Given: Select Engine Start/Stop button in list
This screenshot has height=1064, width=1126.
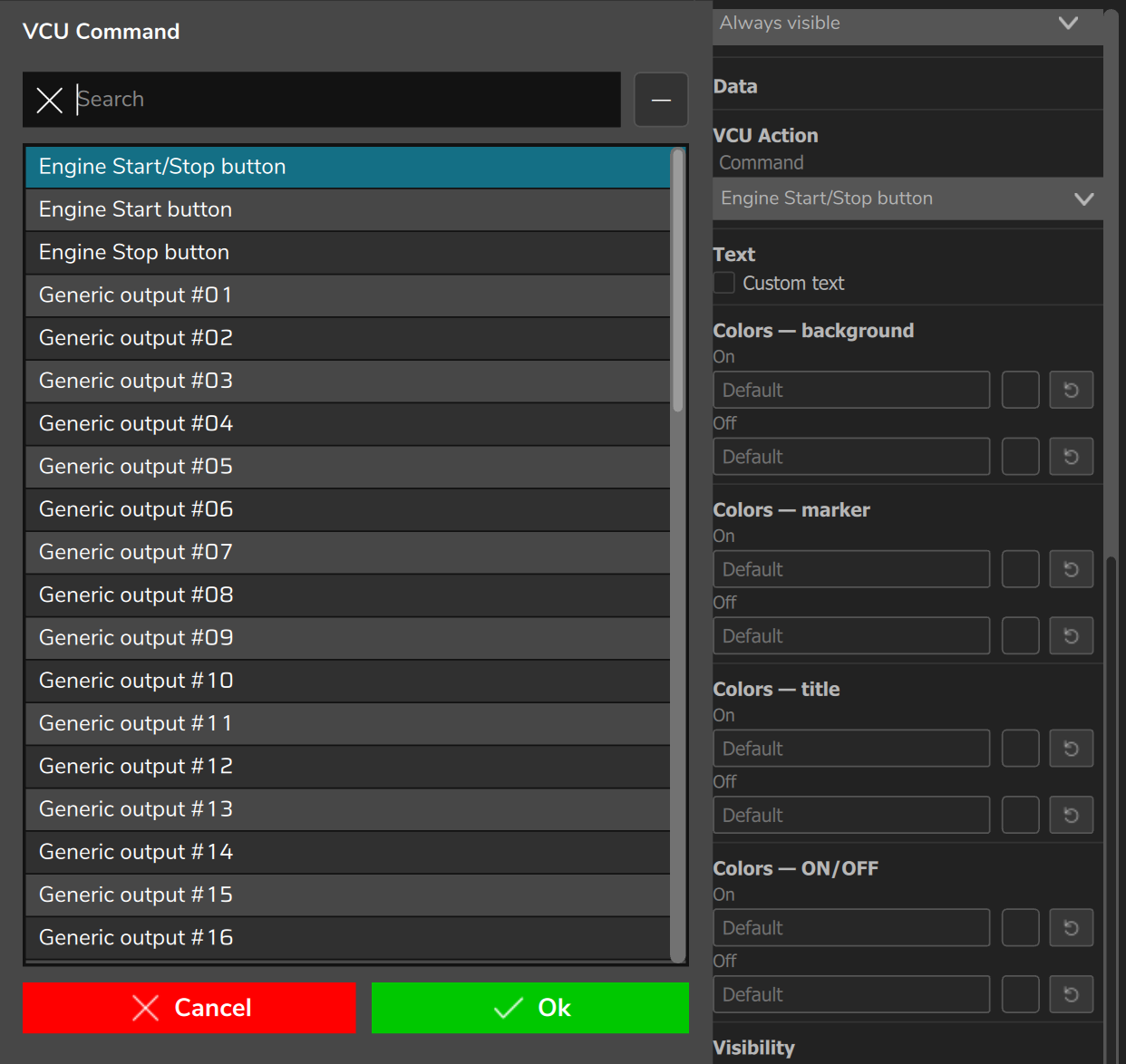Looking at the screenshot, I should pyautogui.click(x=348, y=167).
